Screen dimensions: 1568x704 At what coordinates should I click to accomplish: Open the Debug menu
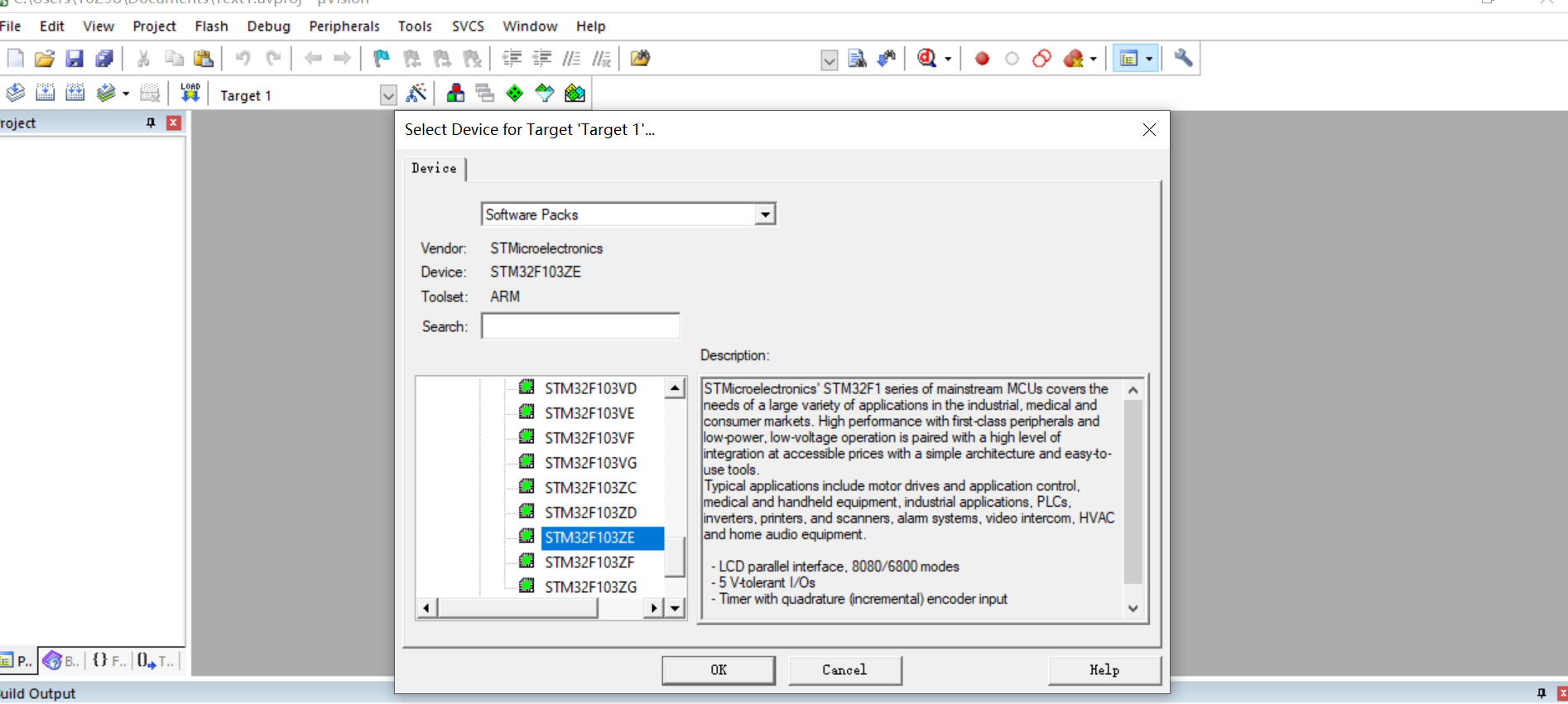(268, 27)
